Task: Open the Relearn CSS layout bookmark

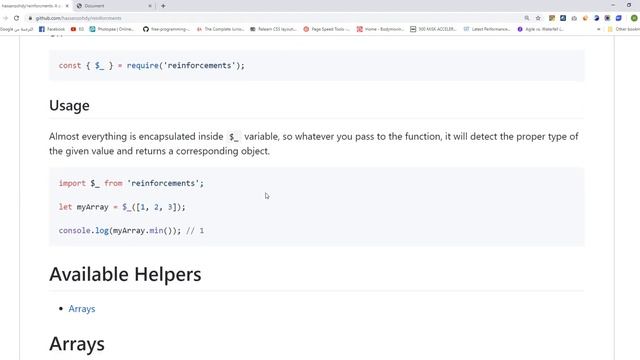Action: click(273, 29)
